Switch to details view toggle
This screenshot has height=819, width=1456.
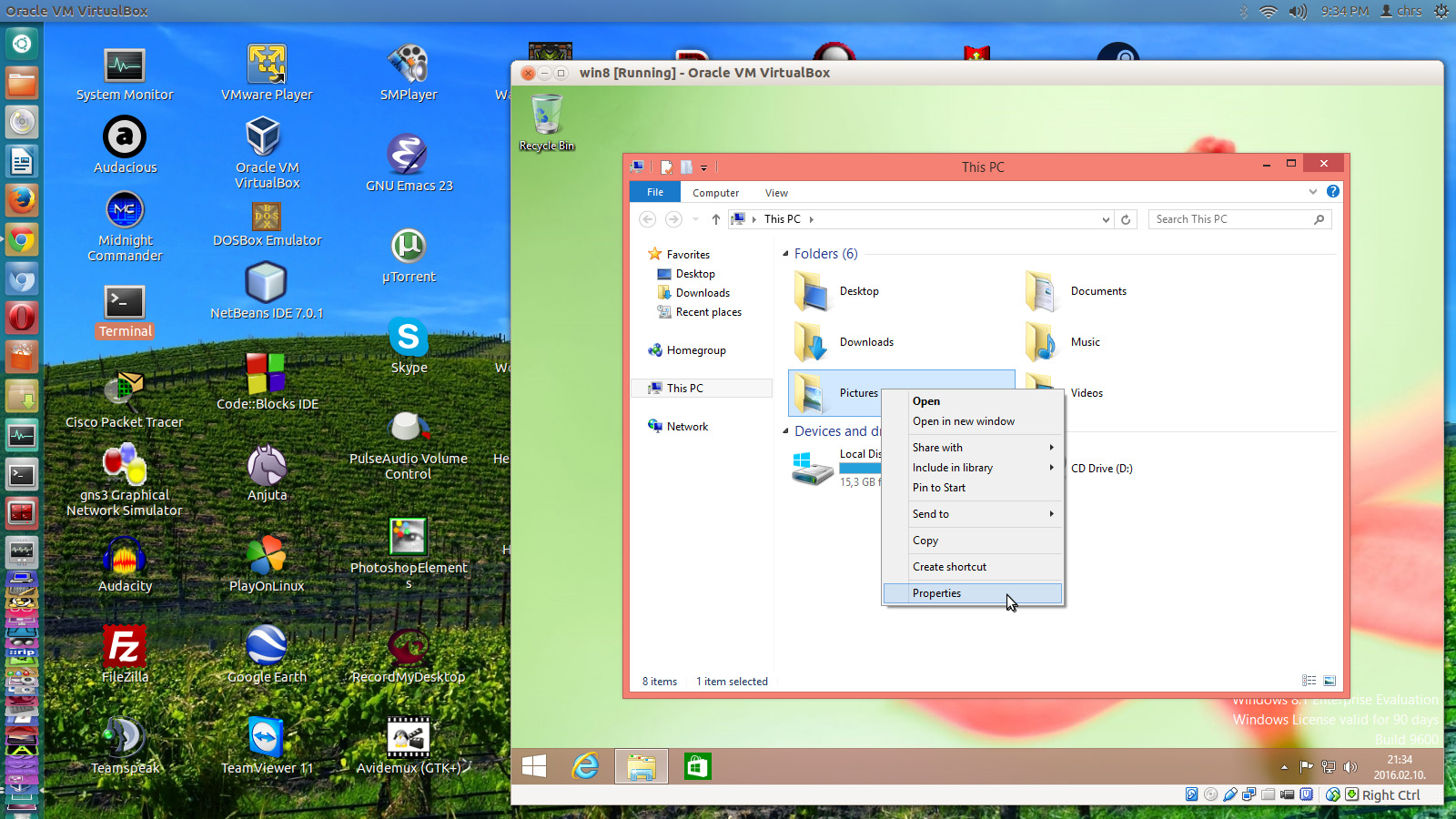[1309, 681]
